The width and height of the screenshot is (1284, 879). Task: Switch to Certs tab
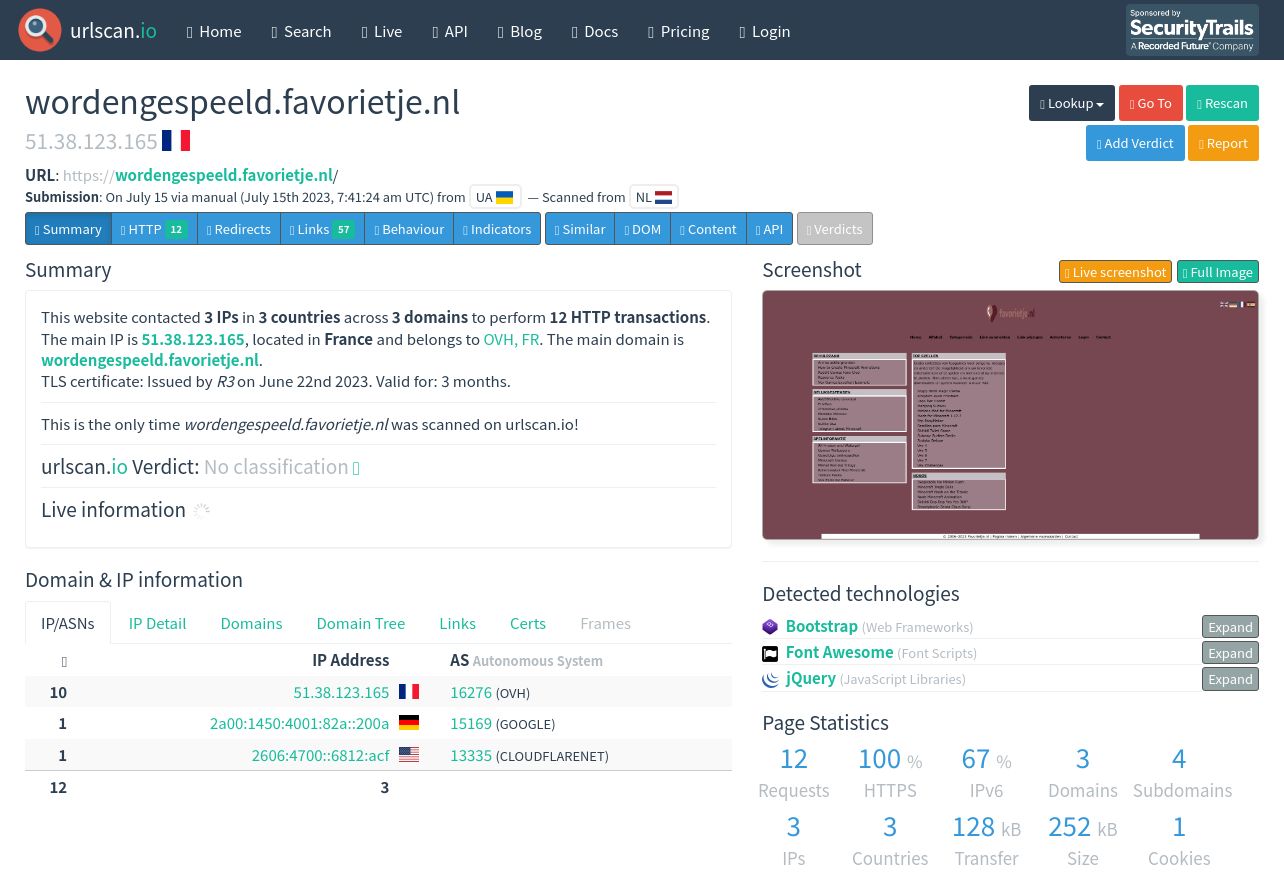pyautogui.click(x=528, y=623)
